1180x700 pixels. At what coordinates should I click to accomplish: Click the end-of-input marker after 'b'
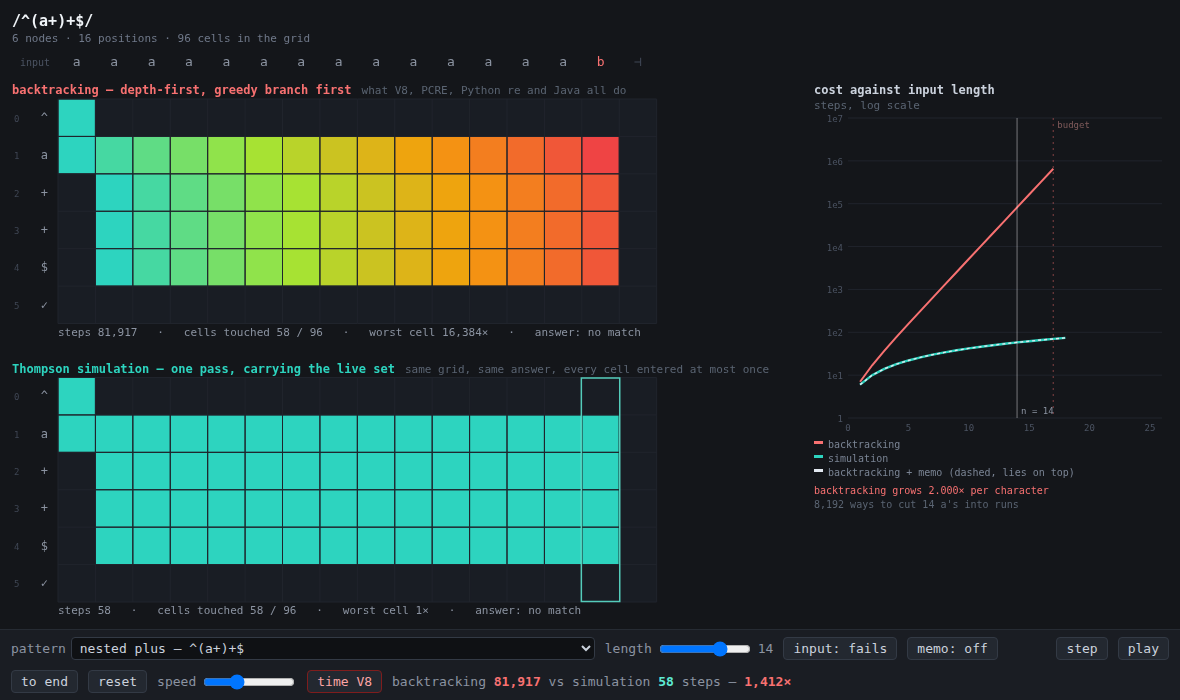point(637,62)
